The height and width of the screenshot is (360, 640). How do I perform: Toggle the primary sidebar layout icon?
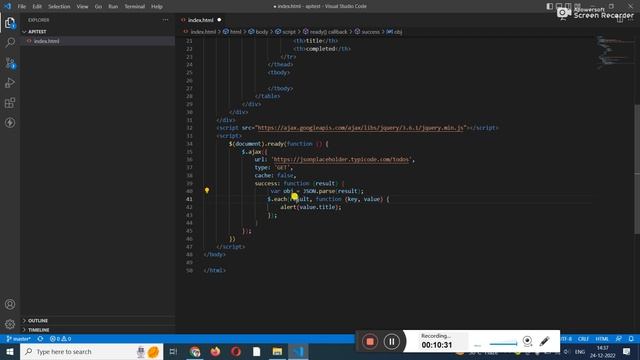[x=549, y=6]
